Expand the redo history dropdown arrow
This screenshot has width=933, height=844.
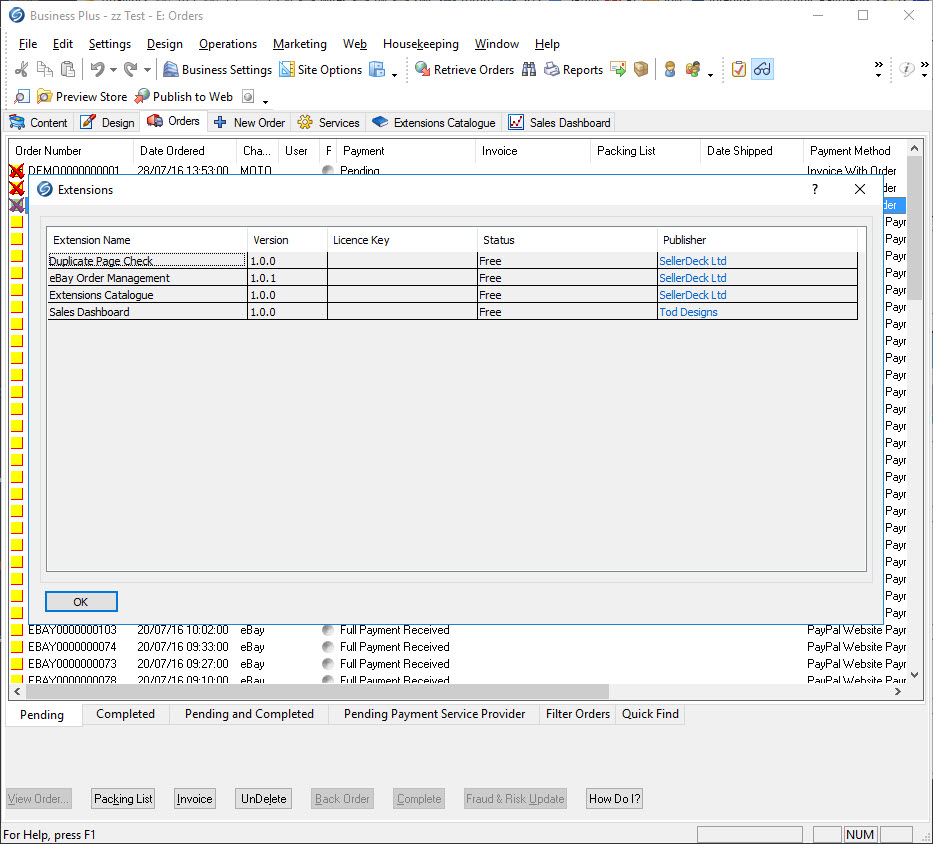(x=147, y=71)
